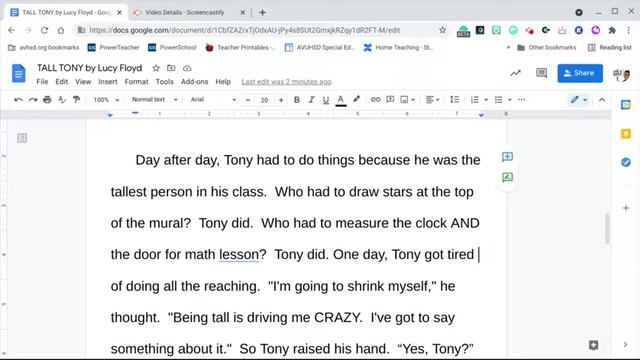Open the text alignment dropdown

point(433,100)
